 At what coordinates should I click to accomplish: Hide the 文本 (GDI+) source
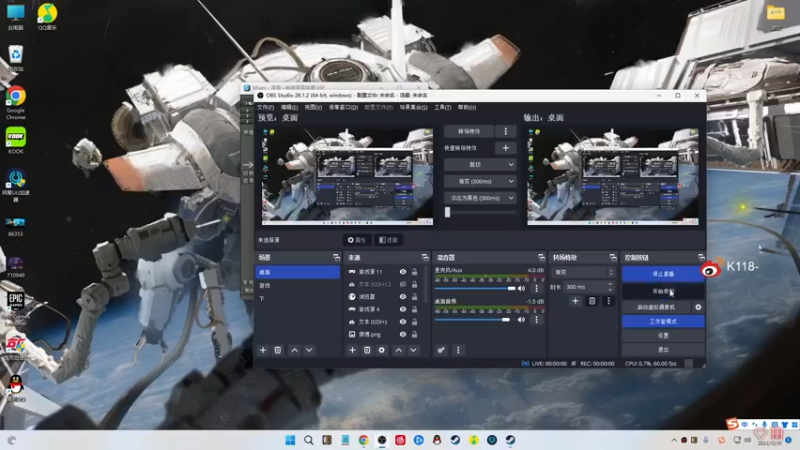403,322
